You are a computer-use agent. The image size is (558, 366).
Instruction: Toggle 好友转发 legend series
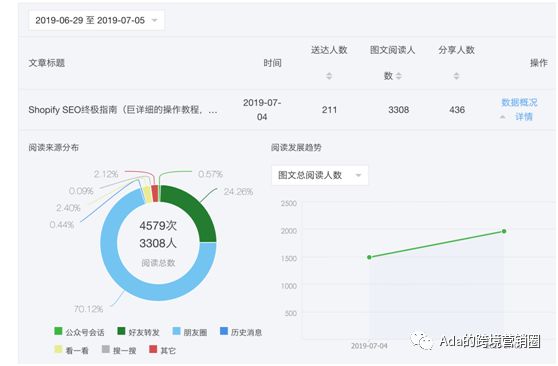pyautogui.click(x=138, y=332)
